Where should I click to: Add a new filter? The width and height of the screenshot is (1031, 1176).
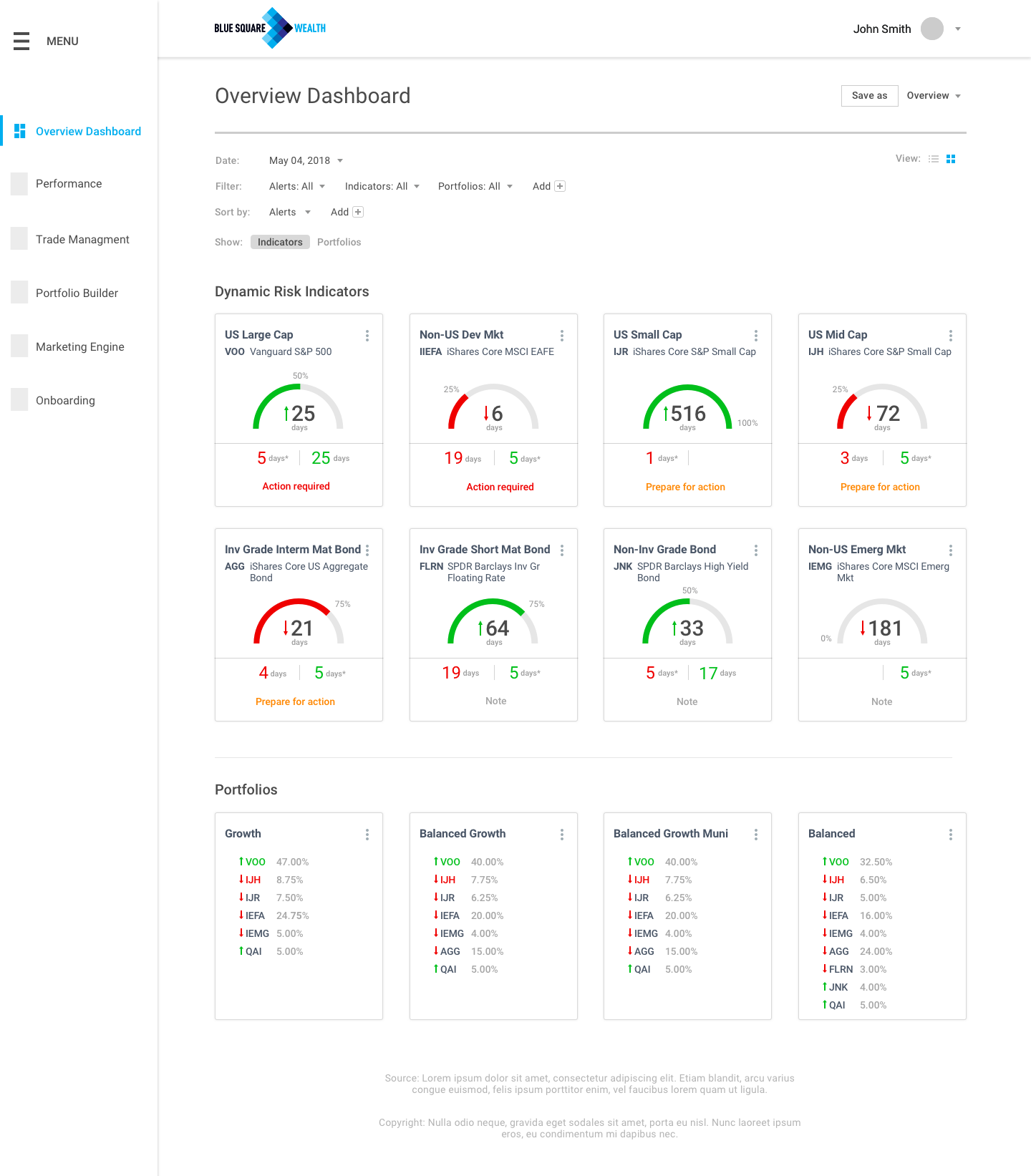548,186
